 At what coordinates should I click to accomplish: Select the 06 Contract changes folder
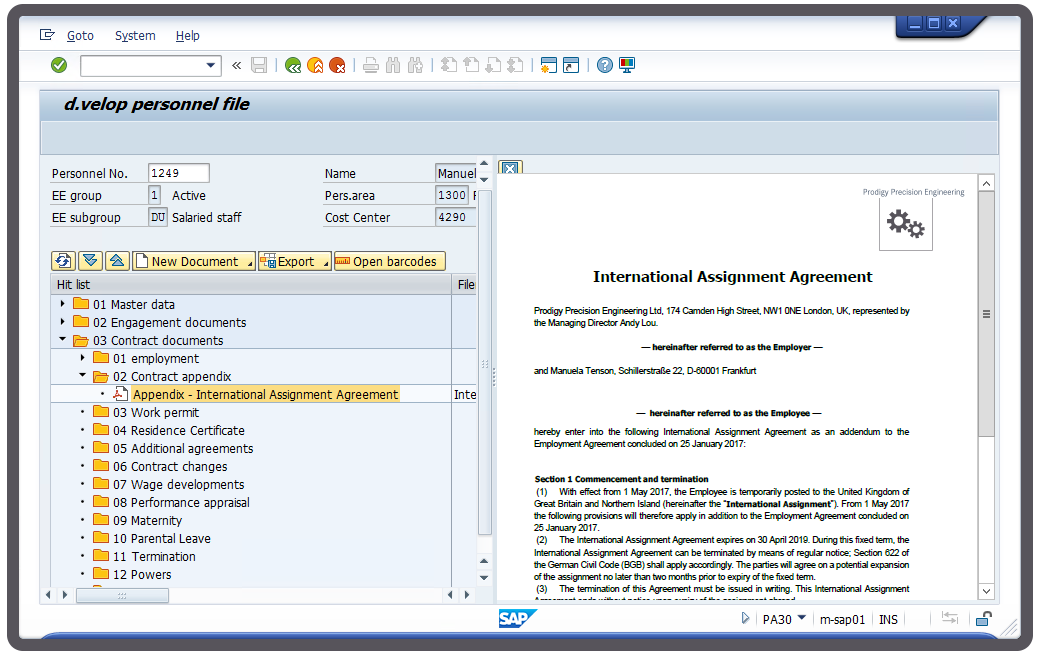[x=169, y=466]
